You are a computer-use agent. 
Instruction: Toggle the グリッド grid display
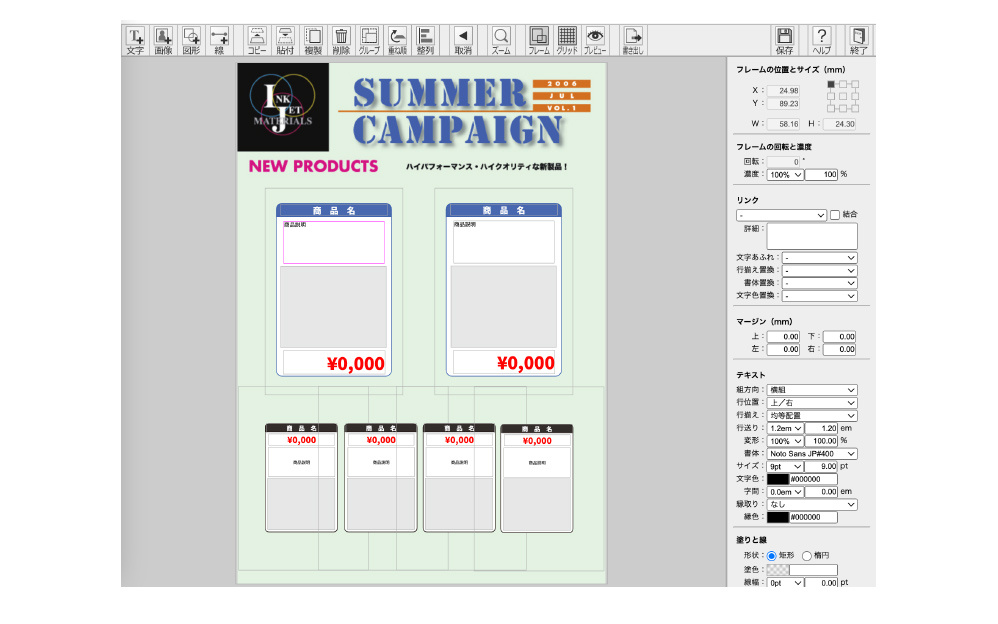tap(567, 40)
